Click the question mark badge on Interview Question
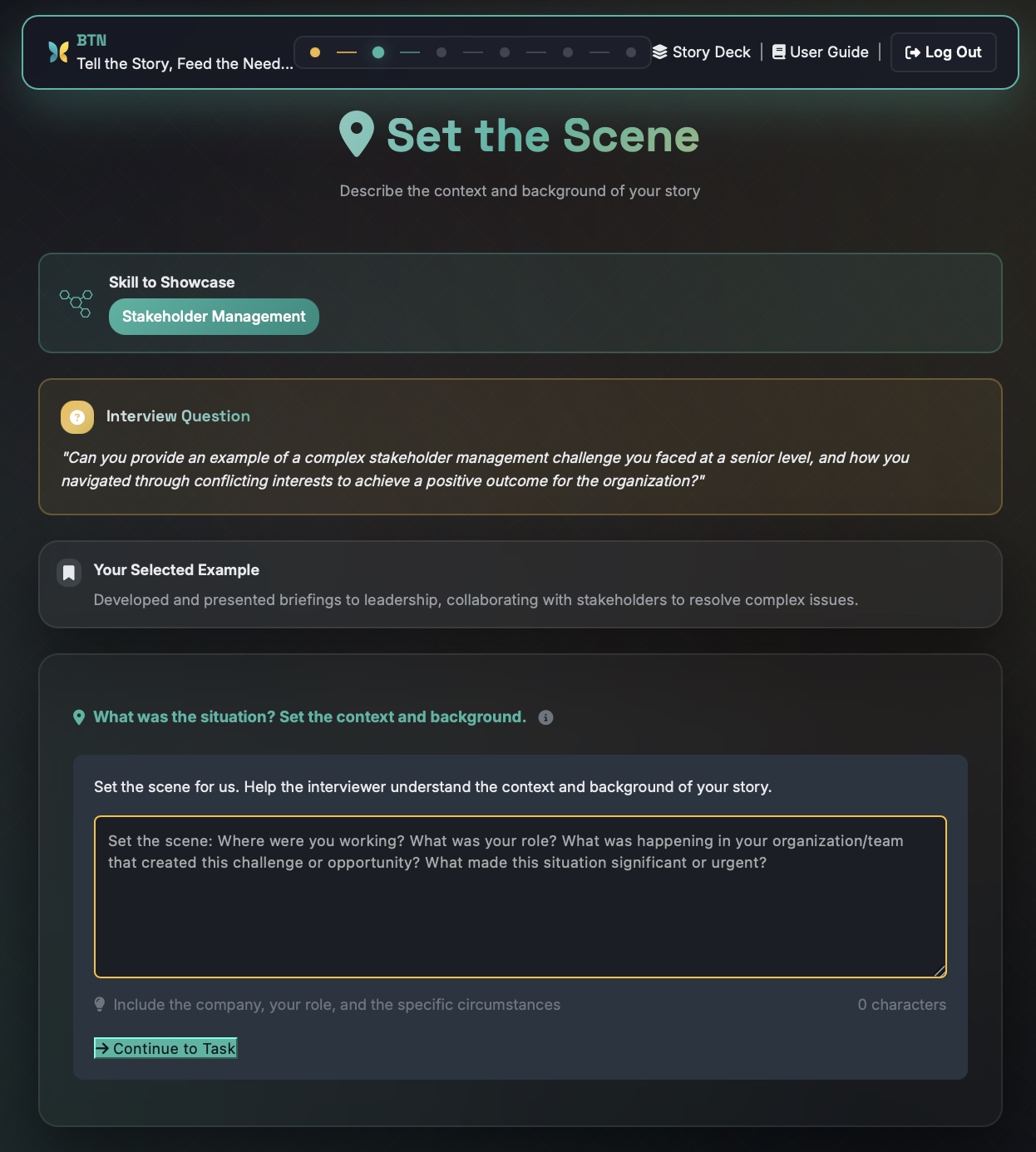1036x1152 pixels. (x=76, y=416)
